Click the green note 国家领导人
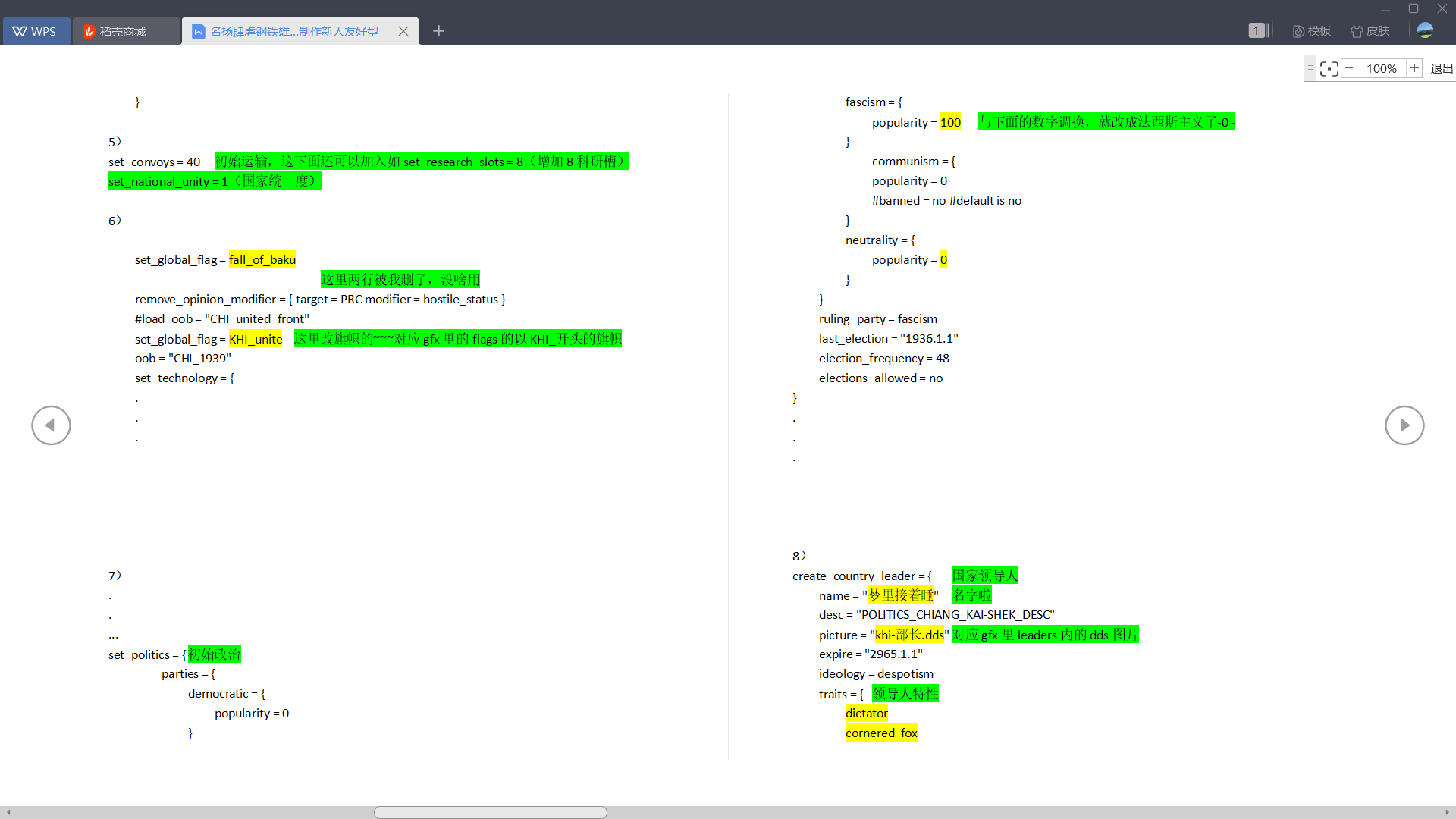Viewport: 1456px width, 819px height. click(x=985, y=576)
